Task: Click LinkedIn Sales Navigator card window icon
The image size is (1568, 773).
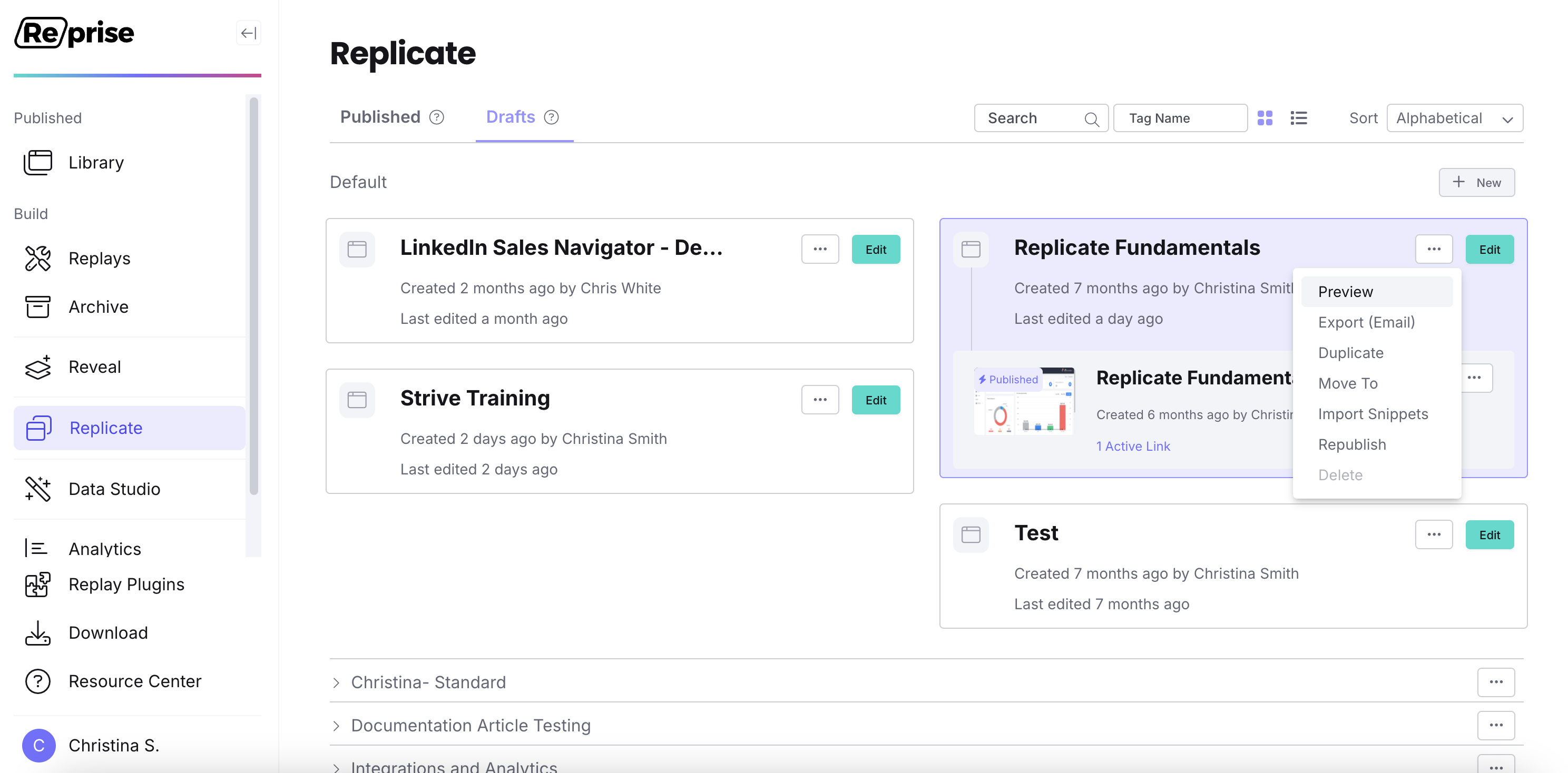Action: [x=357, y=250]
